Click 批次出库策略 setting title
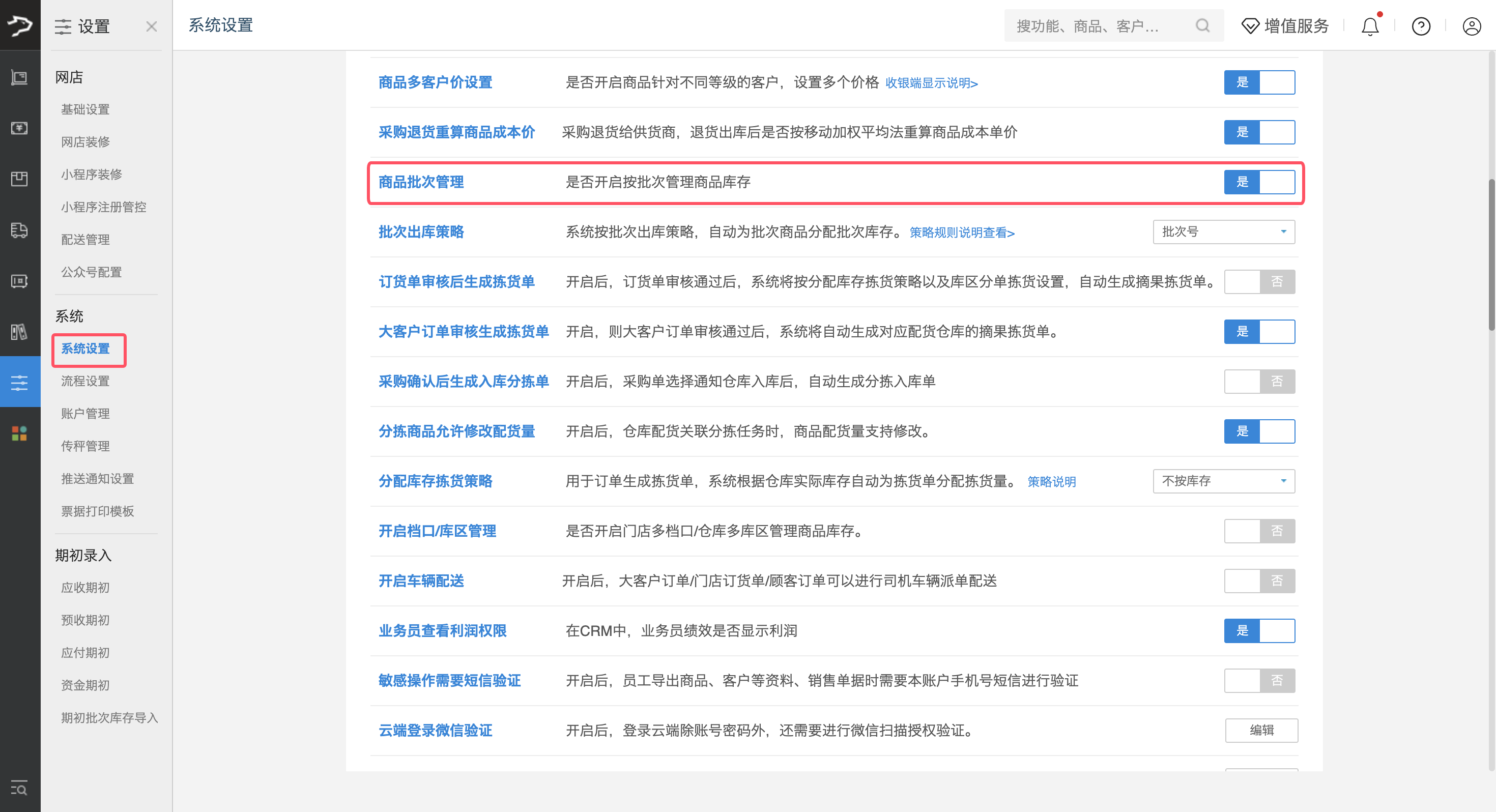Screen dimensions: 1496x812 (421, 233)
